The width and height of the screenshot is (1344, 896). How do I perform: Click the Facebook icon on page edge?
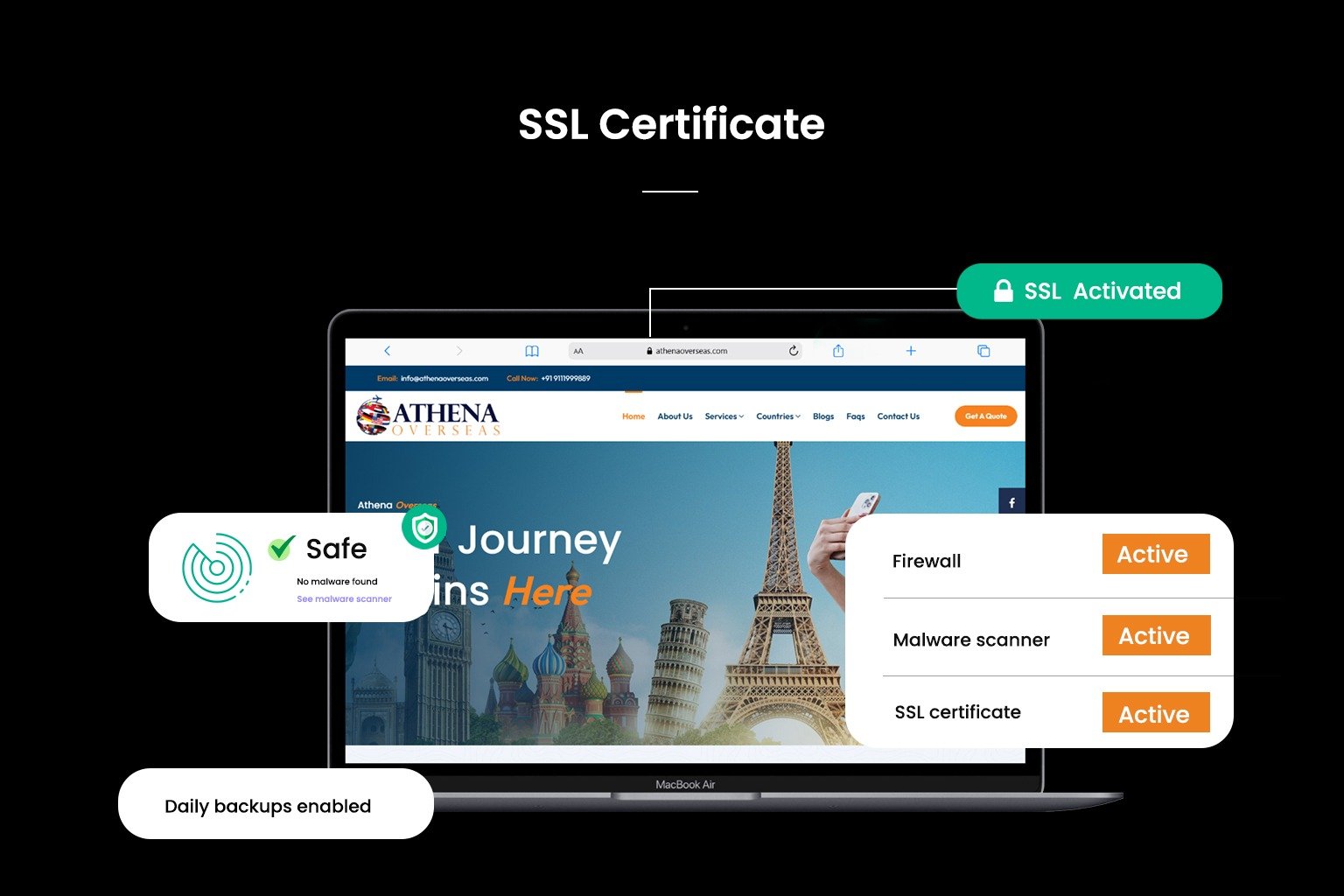[x=1011, y=502]
